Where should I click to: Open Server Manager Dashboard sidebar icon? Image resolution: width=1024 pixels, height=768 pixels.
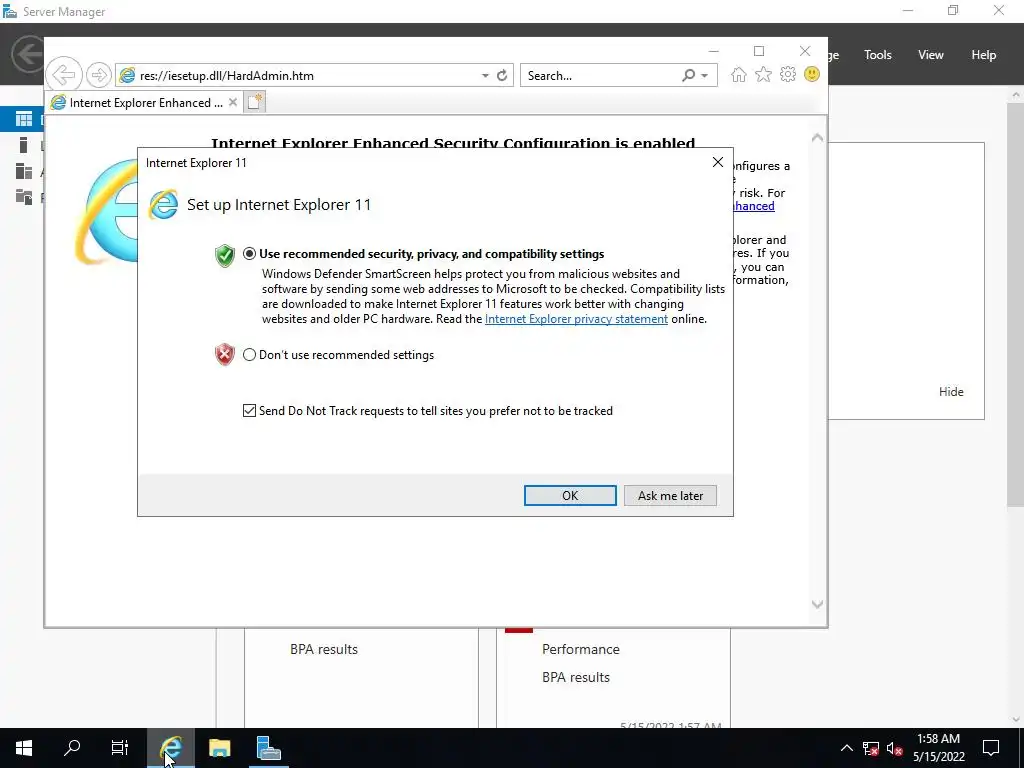(x=24, y=118)
